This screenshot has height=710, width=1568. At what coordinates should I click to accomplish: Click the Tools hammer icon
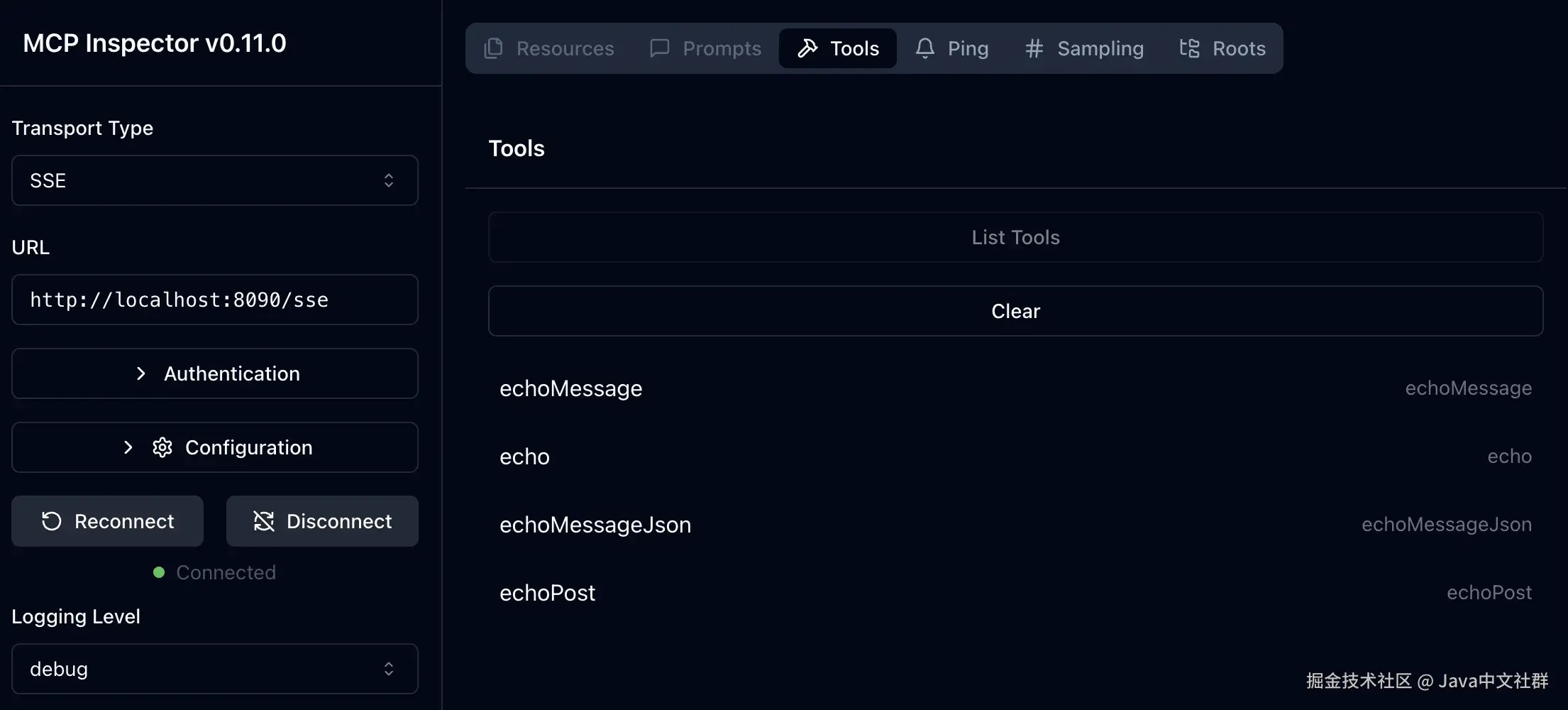pos(807,48)
